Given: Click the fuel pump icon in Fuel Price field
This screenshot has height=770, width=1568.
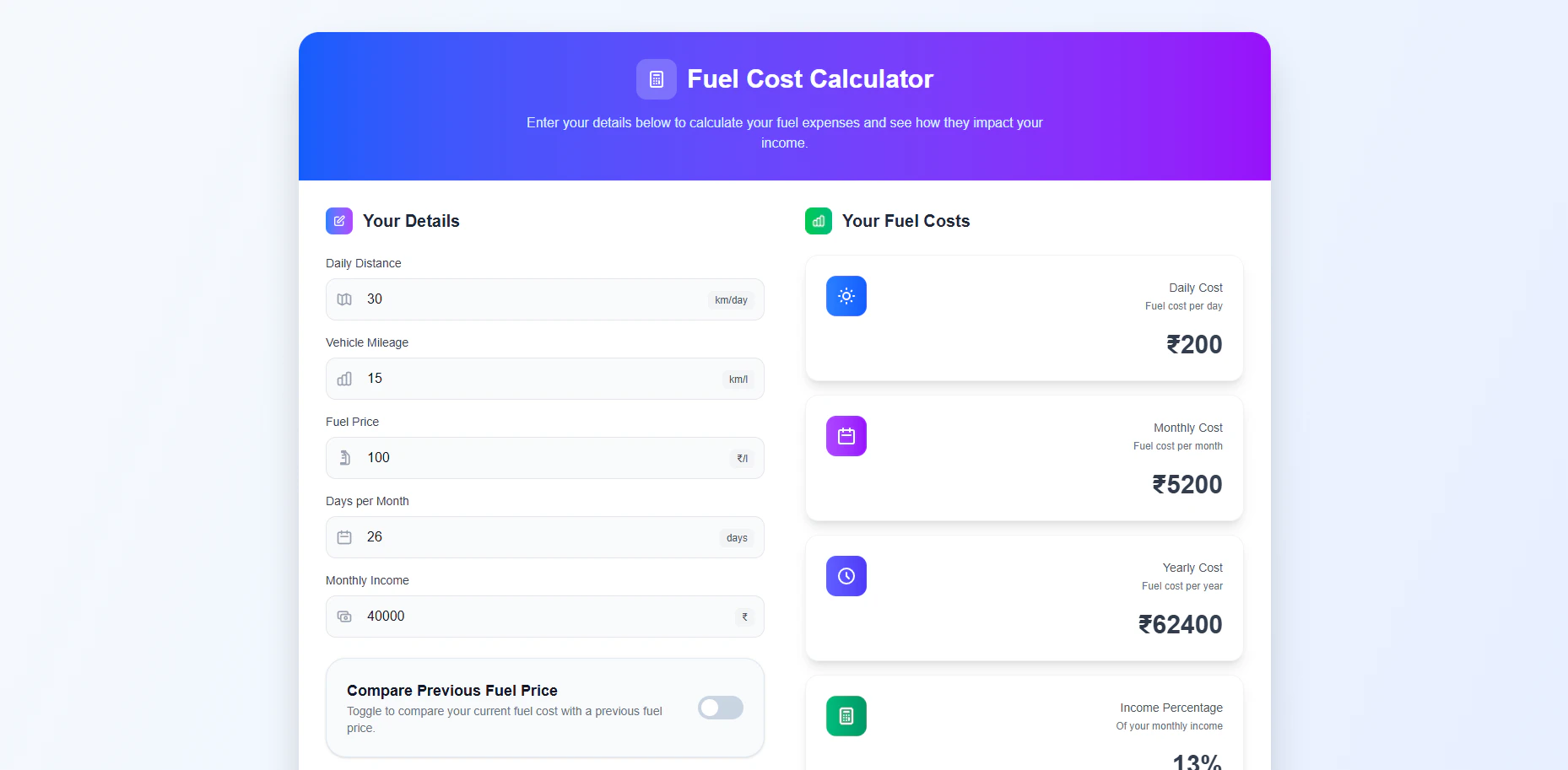Looking at the screenshot, I should click(x=344, y=457).
